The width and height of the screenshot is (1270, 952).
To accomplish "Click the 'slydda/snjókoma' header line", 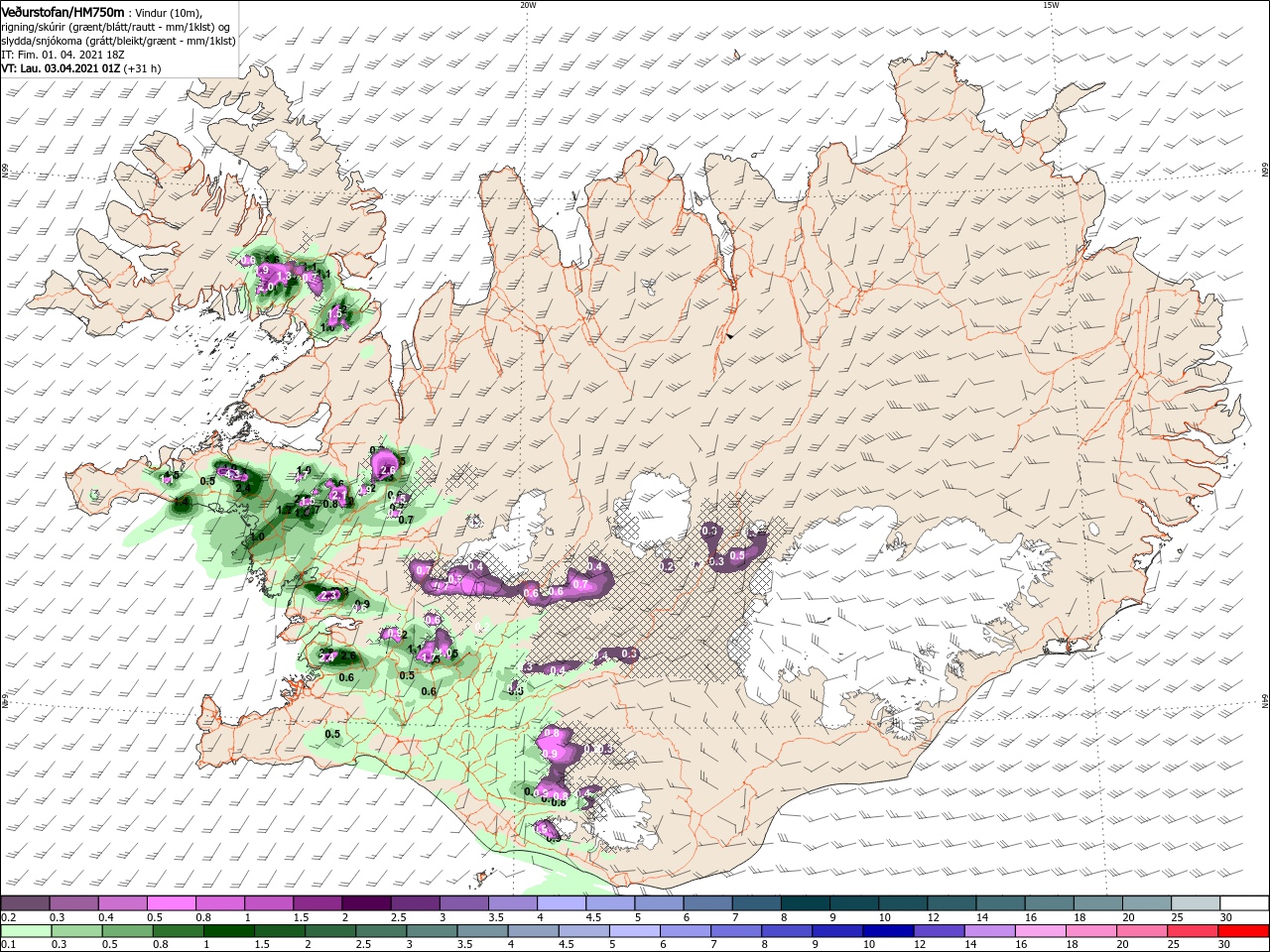I will pos(119,41).
